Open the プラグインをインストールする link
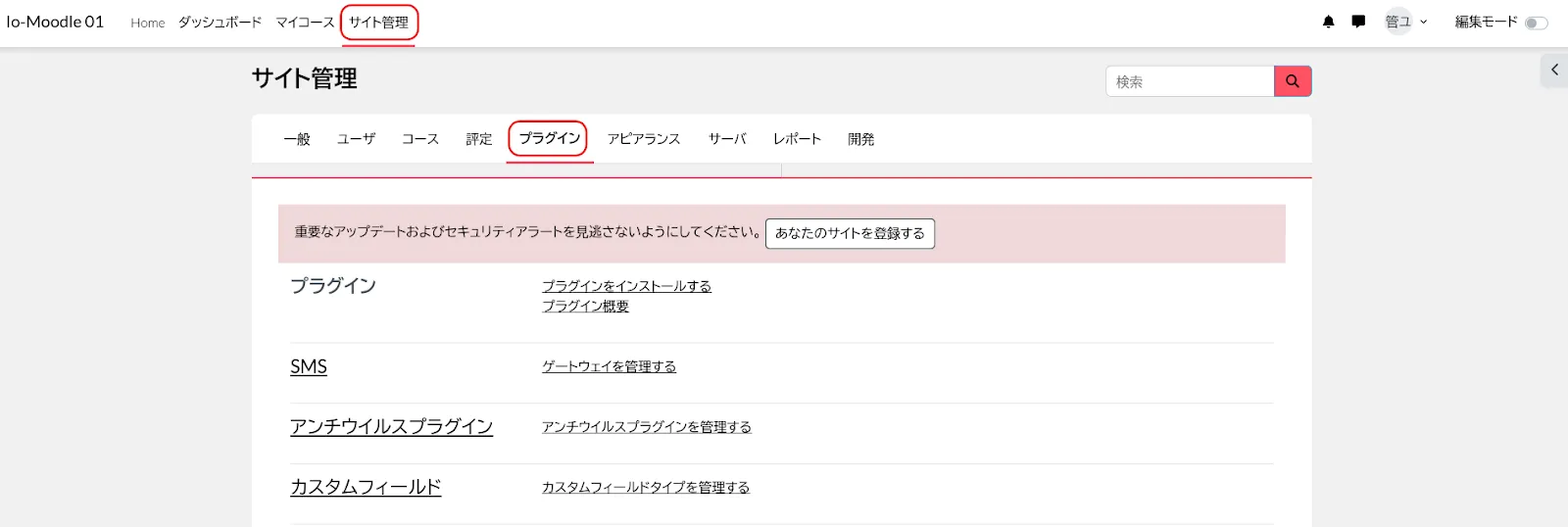Viewport: 1568px width, 527px height. pos(626,286)
